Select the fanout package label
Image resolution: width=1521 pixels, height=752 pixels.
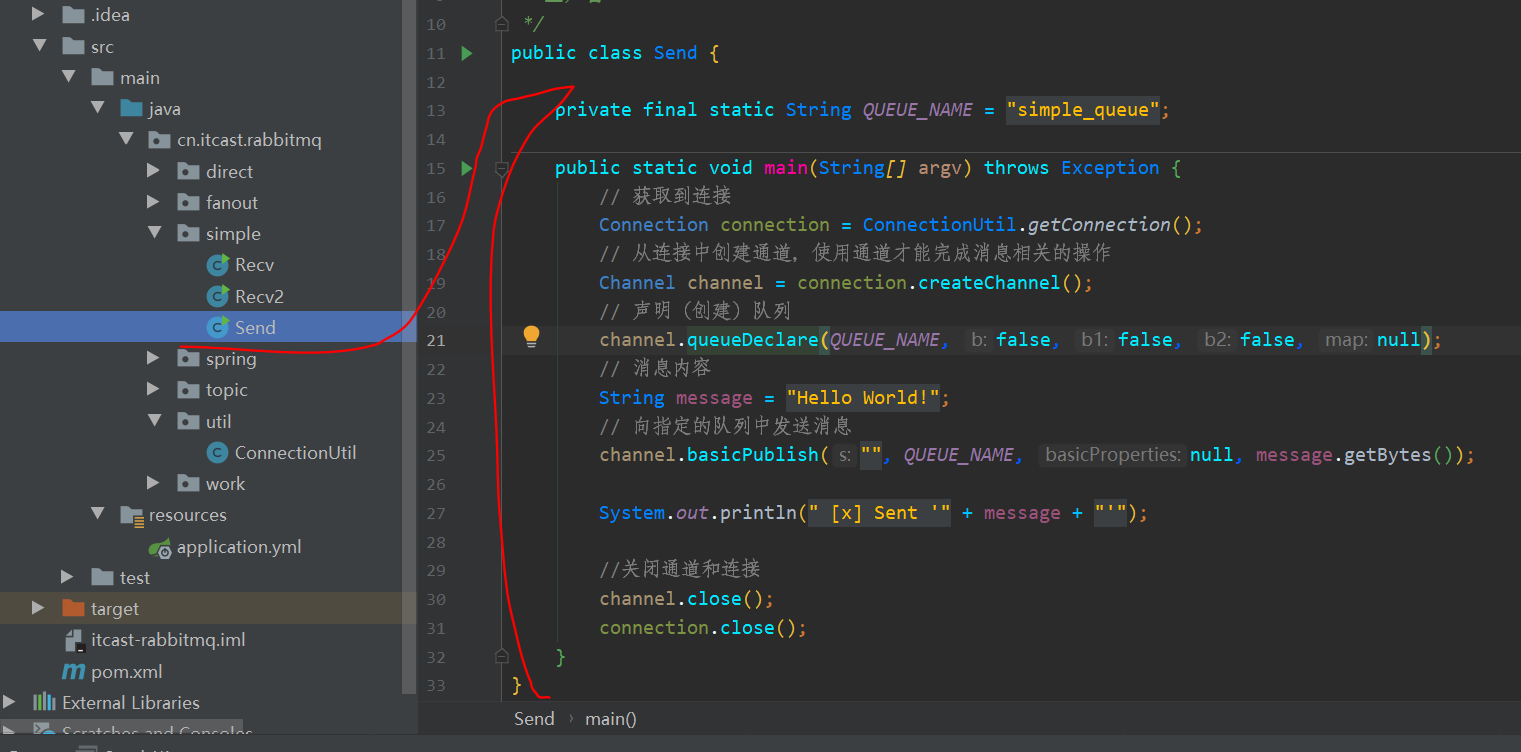click(232, 202)
